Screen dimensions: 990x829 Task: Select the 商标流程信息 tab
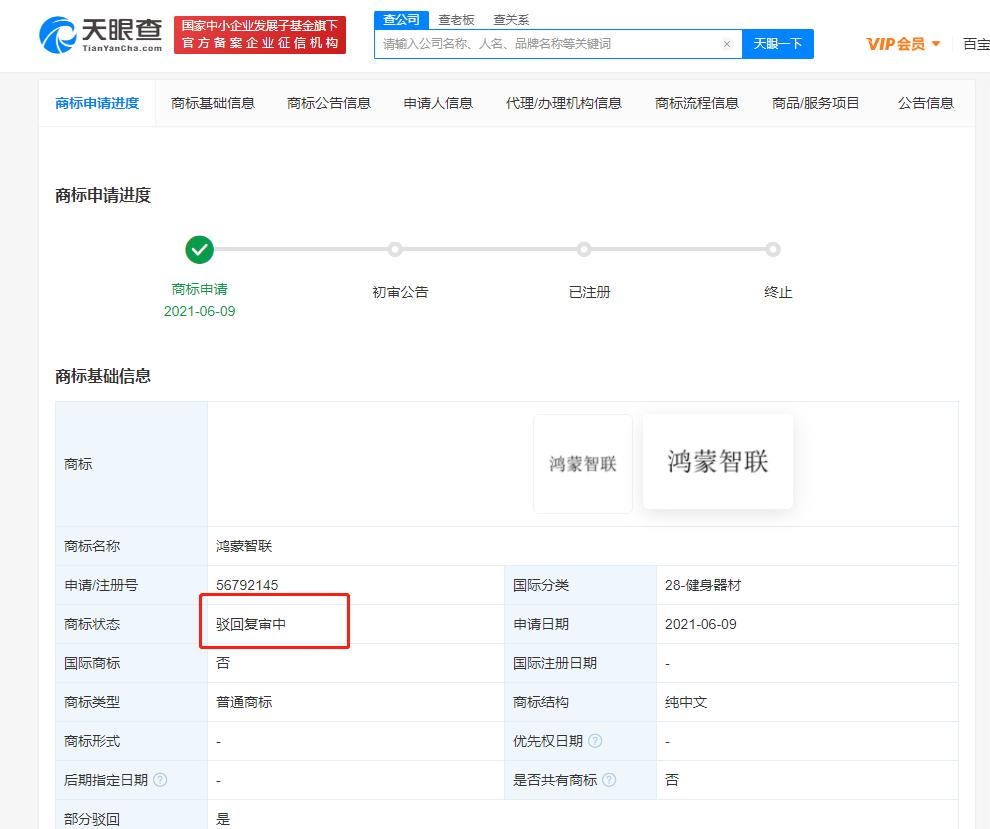pos(697,103)
